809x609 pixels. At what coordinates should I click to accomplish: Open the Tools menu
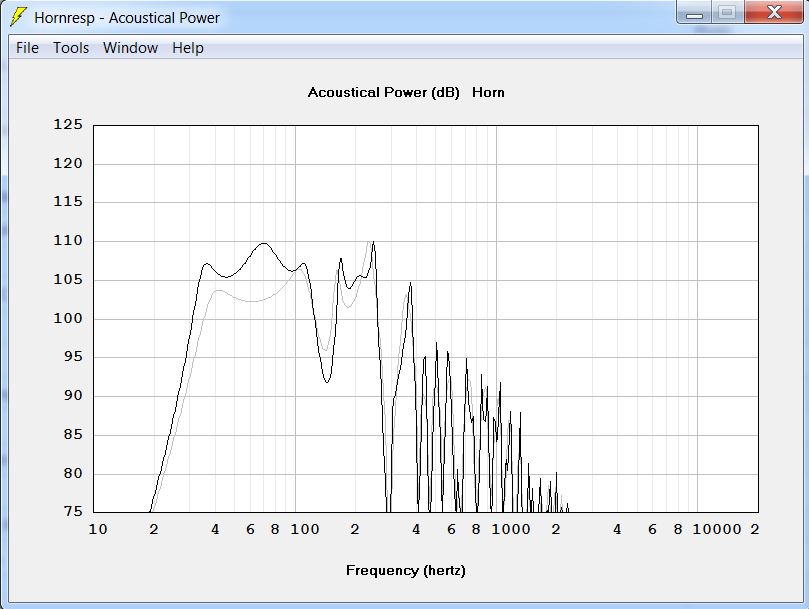[x=71, y=48]
